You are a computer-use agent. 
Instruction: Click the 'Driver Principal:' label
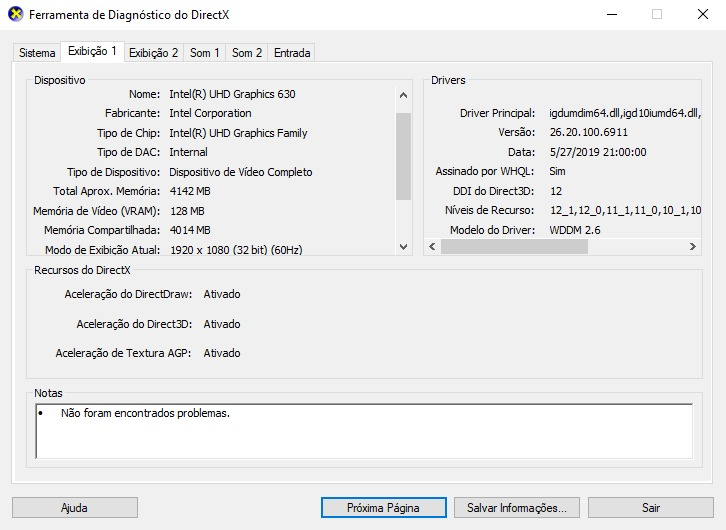[x=497, y=113]
